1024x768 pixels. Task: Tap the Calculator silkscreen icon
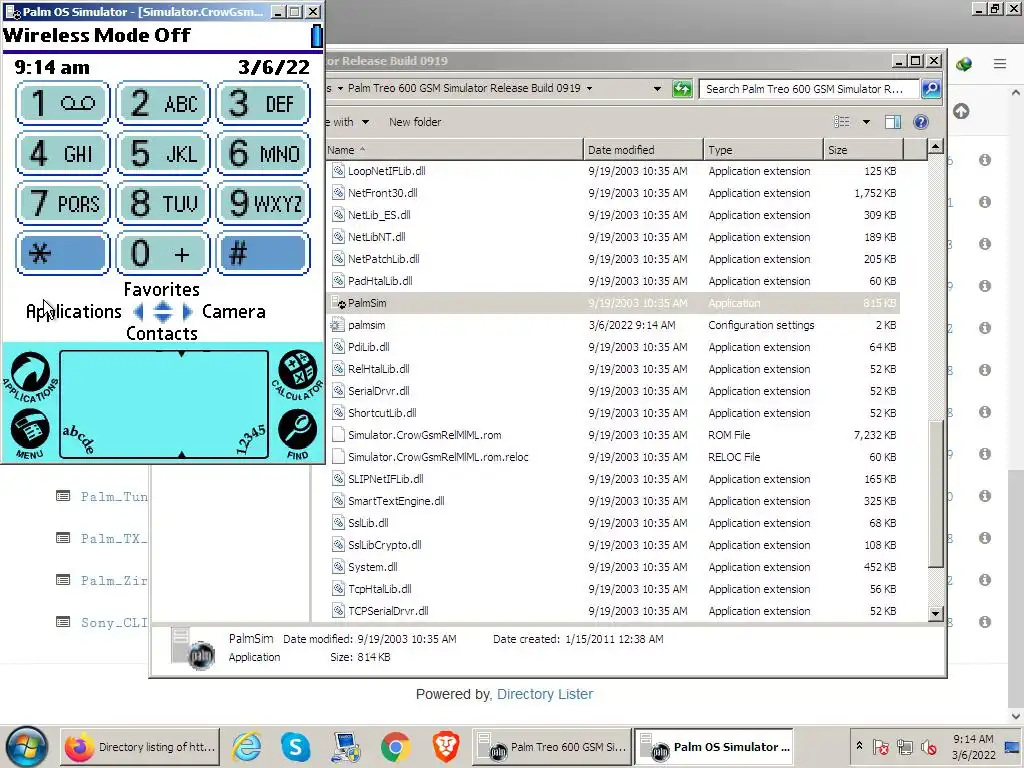(x=298, y=376)
